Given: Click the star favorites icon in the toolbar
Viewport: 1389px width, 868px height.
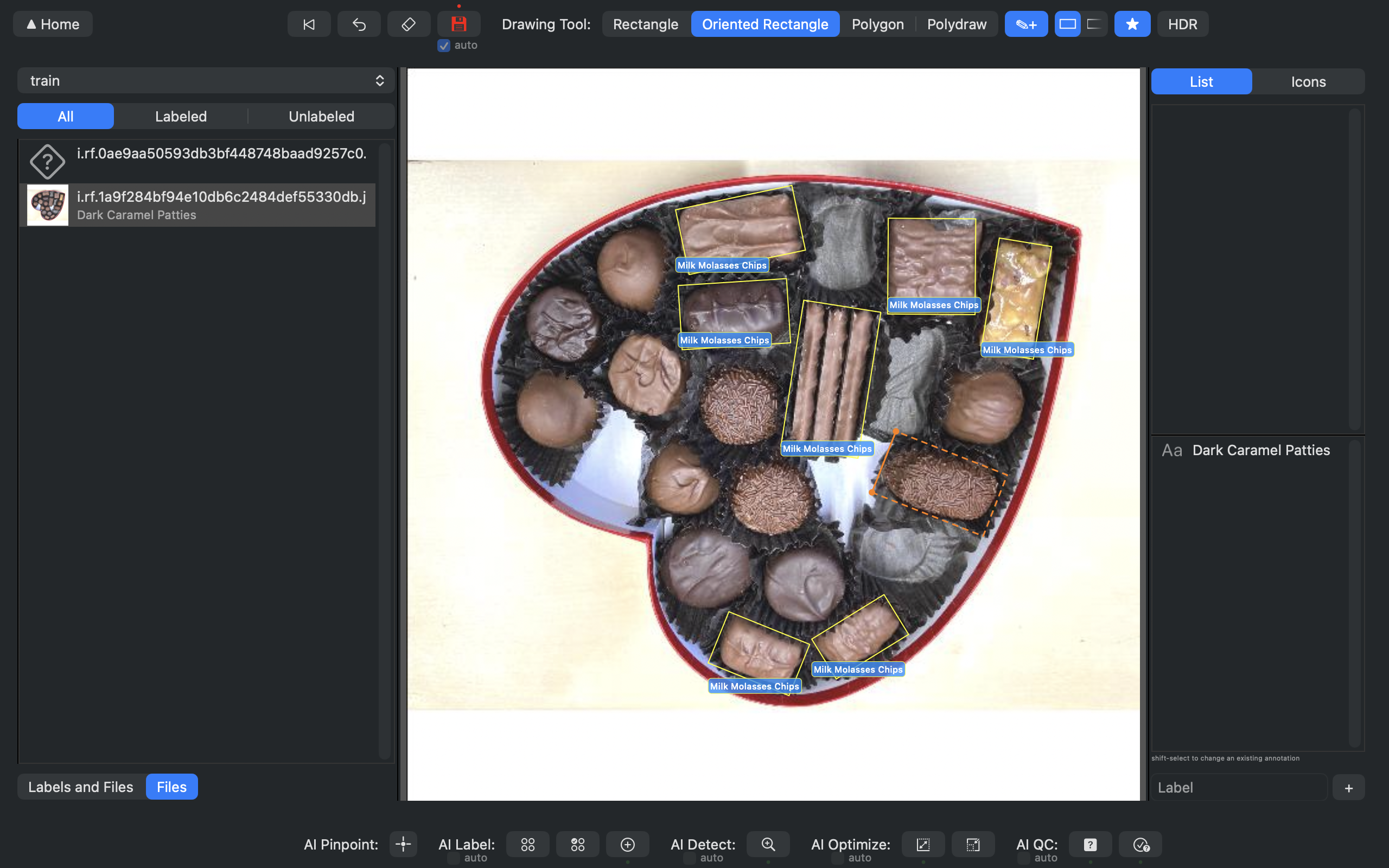Looking at the screenshot, I should pos(1131,23).
